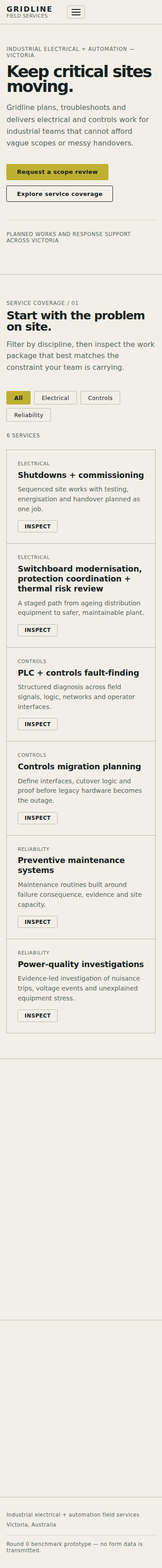The image size is (162, 1568).
Task: Click PLC + controls fault-finding heading
Action: [x=79, y=673]
